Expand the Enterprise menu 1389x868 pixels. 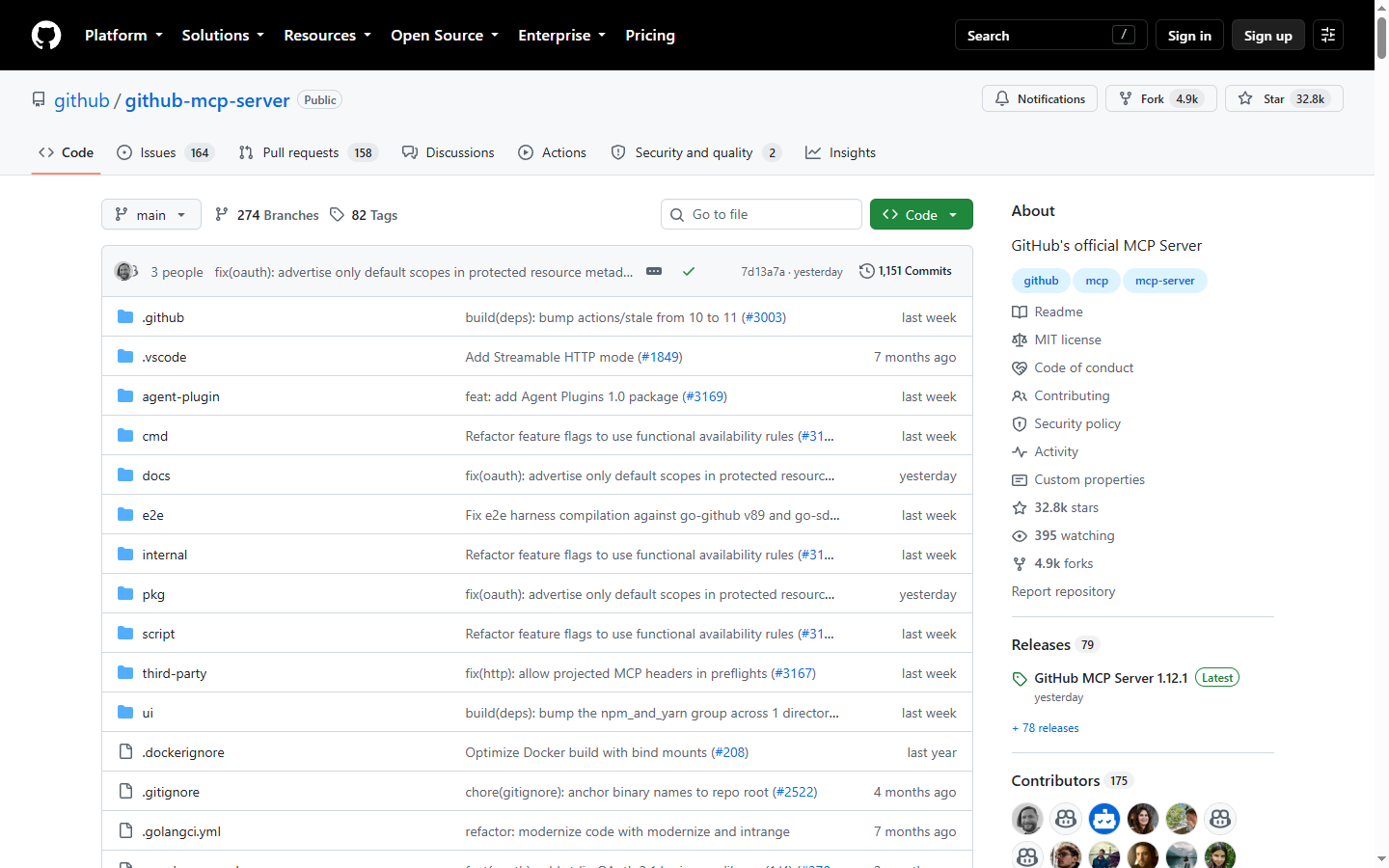tap(561, 35)
